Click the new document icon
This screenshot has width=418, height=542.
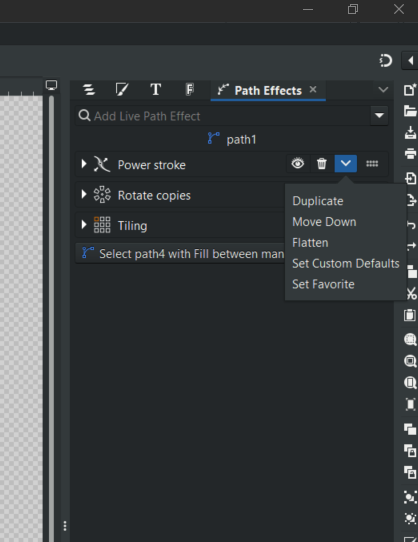tap(410, 90)
